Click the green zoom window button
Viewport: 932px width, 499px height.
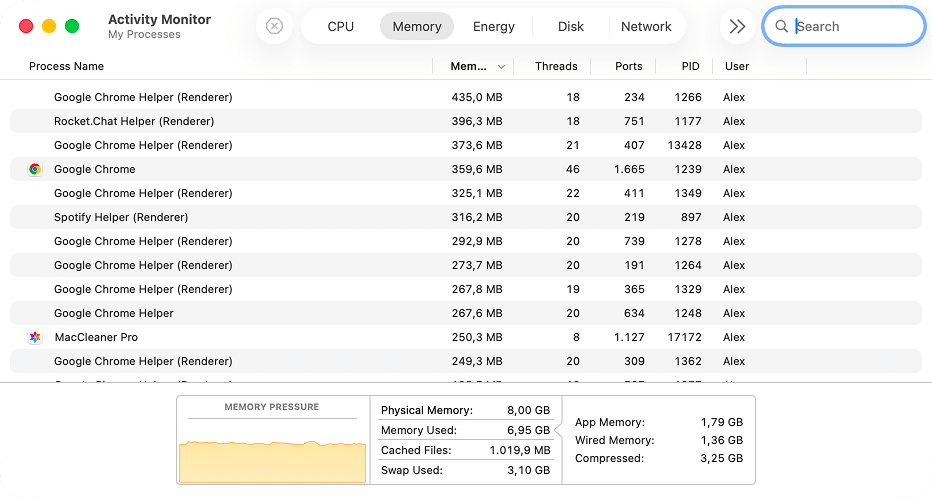[x=72, y=26]
